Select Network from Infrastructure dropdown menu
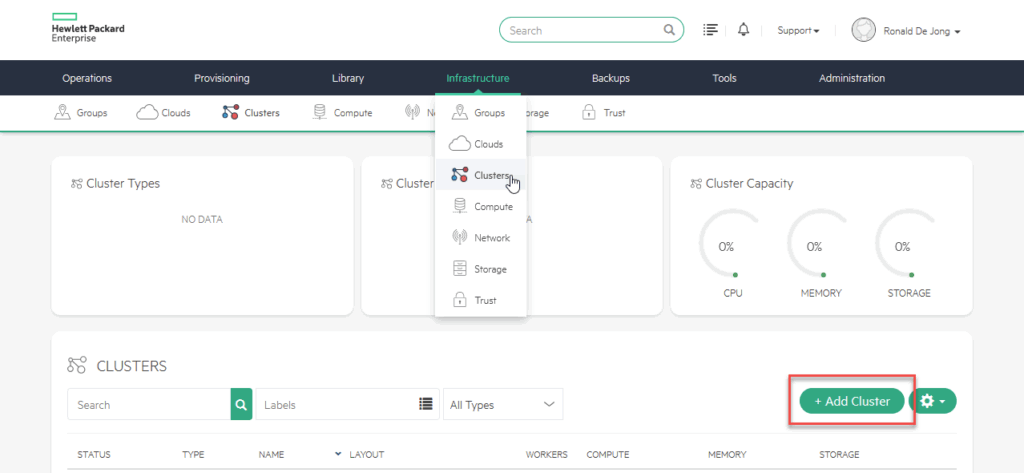1024x473 pixels. click(x=480, y=238)
